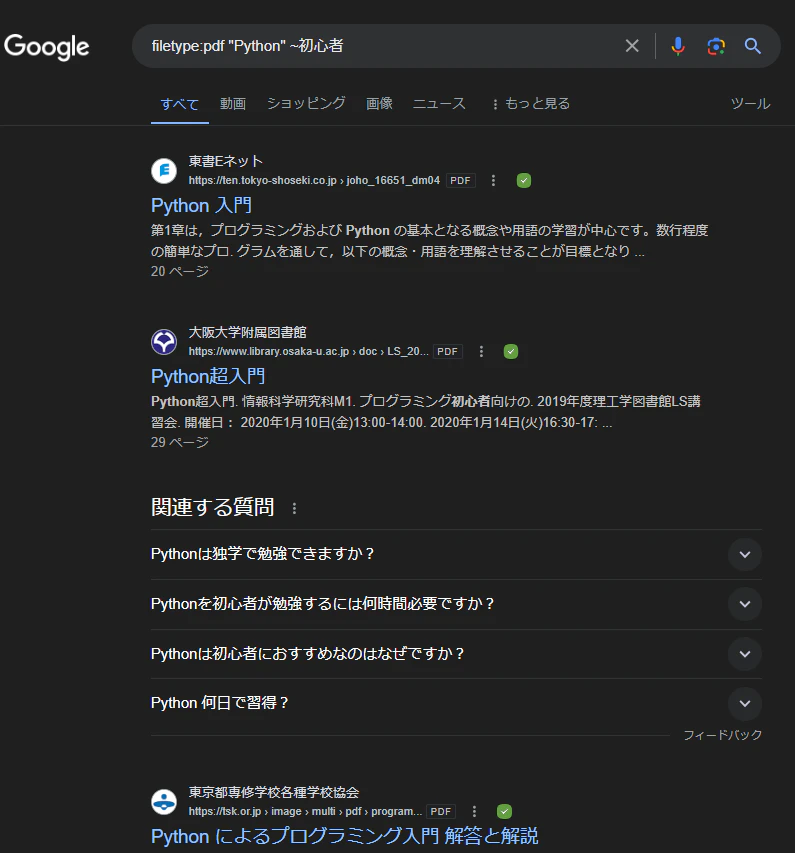
Task: Click the 東書Eネット site favicon
Action: pos(164,171)
